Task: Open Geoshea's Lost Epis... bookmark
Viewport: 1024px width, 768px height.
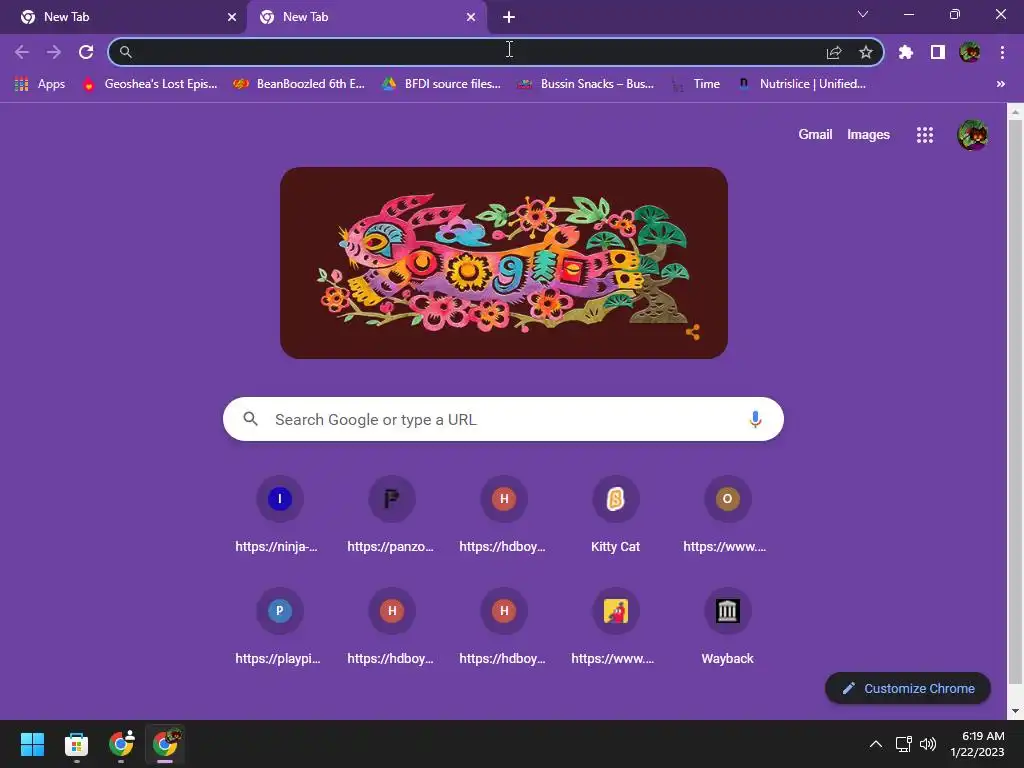Action: (150, 84)
